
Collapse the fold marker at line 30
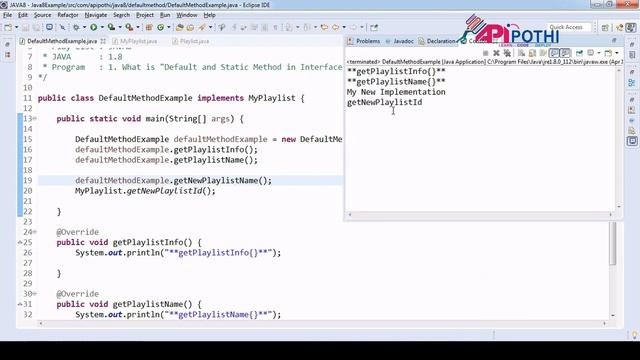(35, 294)
